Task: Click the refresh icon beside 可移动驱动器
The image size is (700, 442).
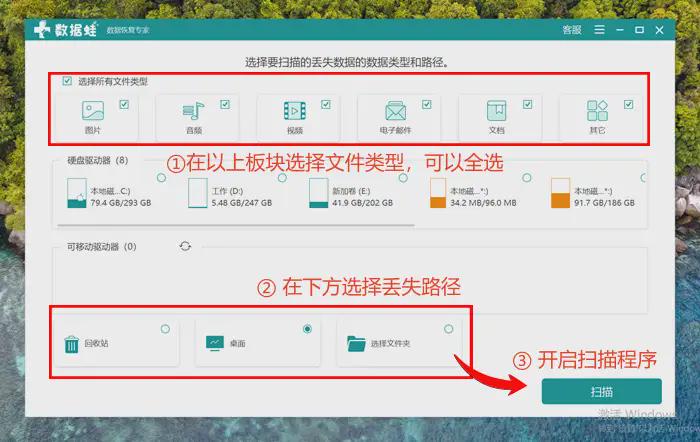Action: pyautogui.click(x=185, y=246)
